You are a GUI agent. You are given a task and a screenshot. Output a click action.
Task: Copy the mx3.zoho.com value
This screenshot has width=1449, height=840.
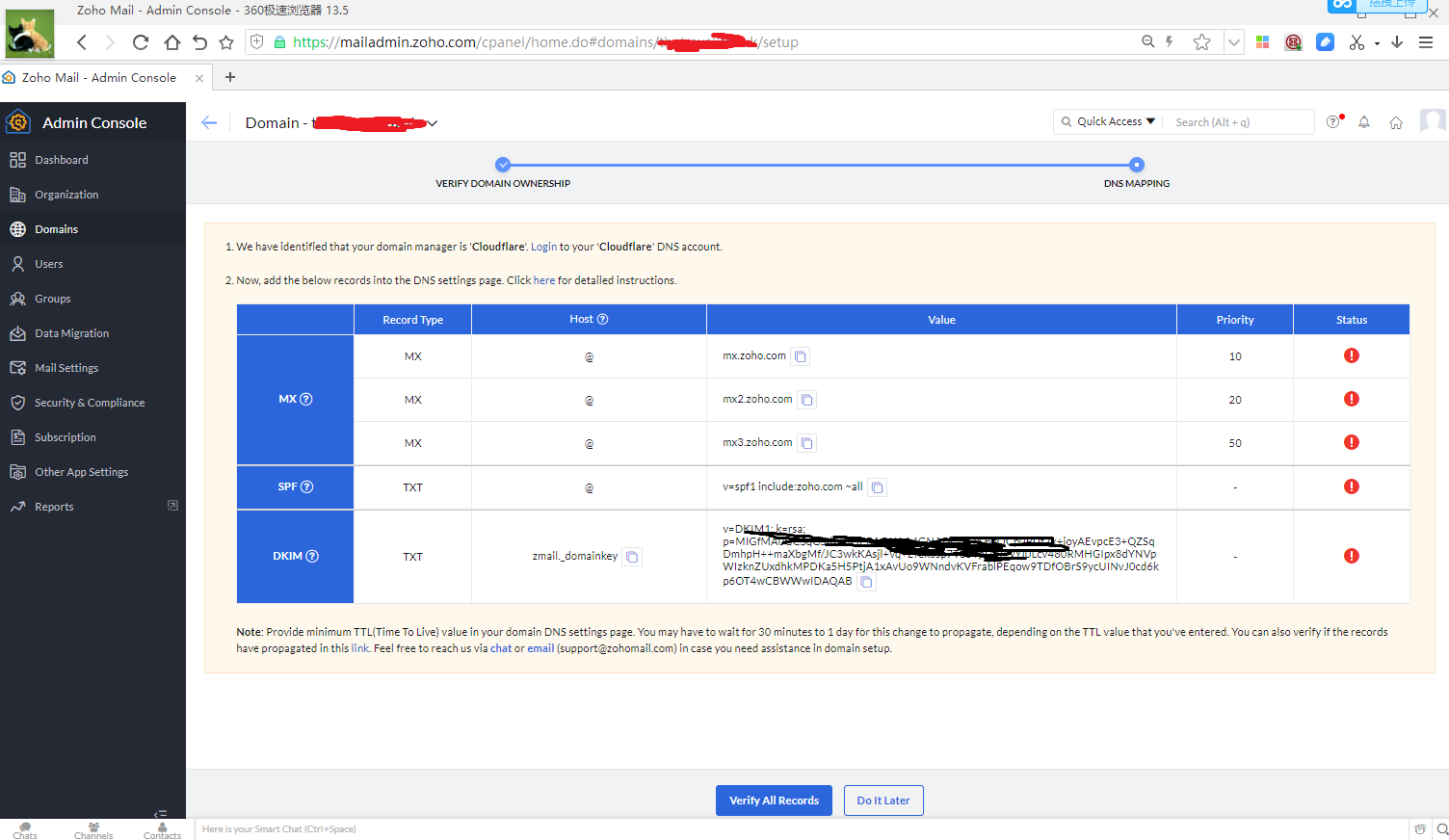click(x=806, y=443)
